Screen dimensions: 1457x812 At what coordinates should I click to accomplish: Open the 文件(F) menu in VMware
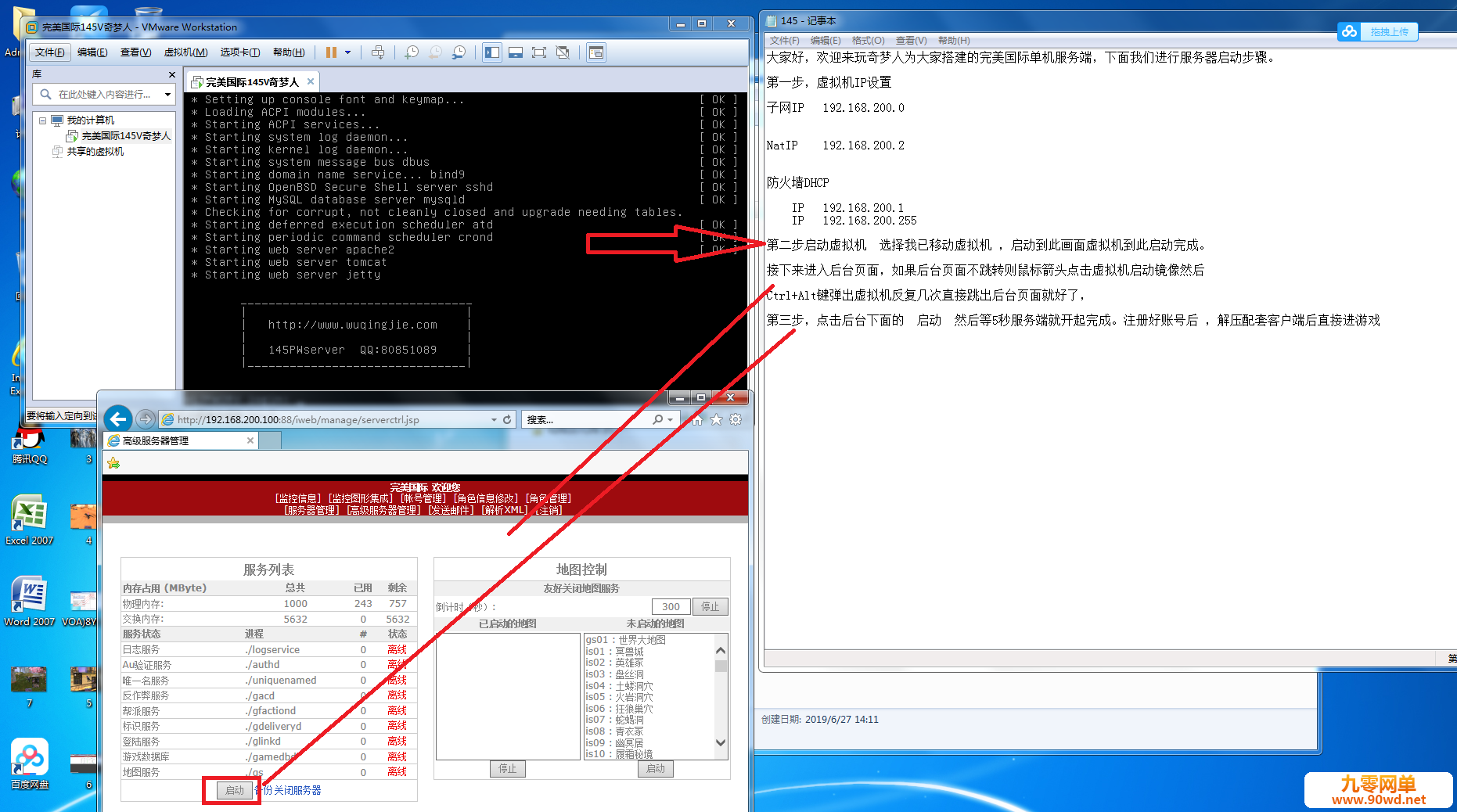coord(50,52)
